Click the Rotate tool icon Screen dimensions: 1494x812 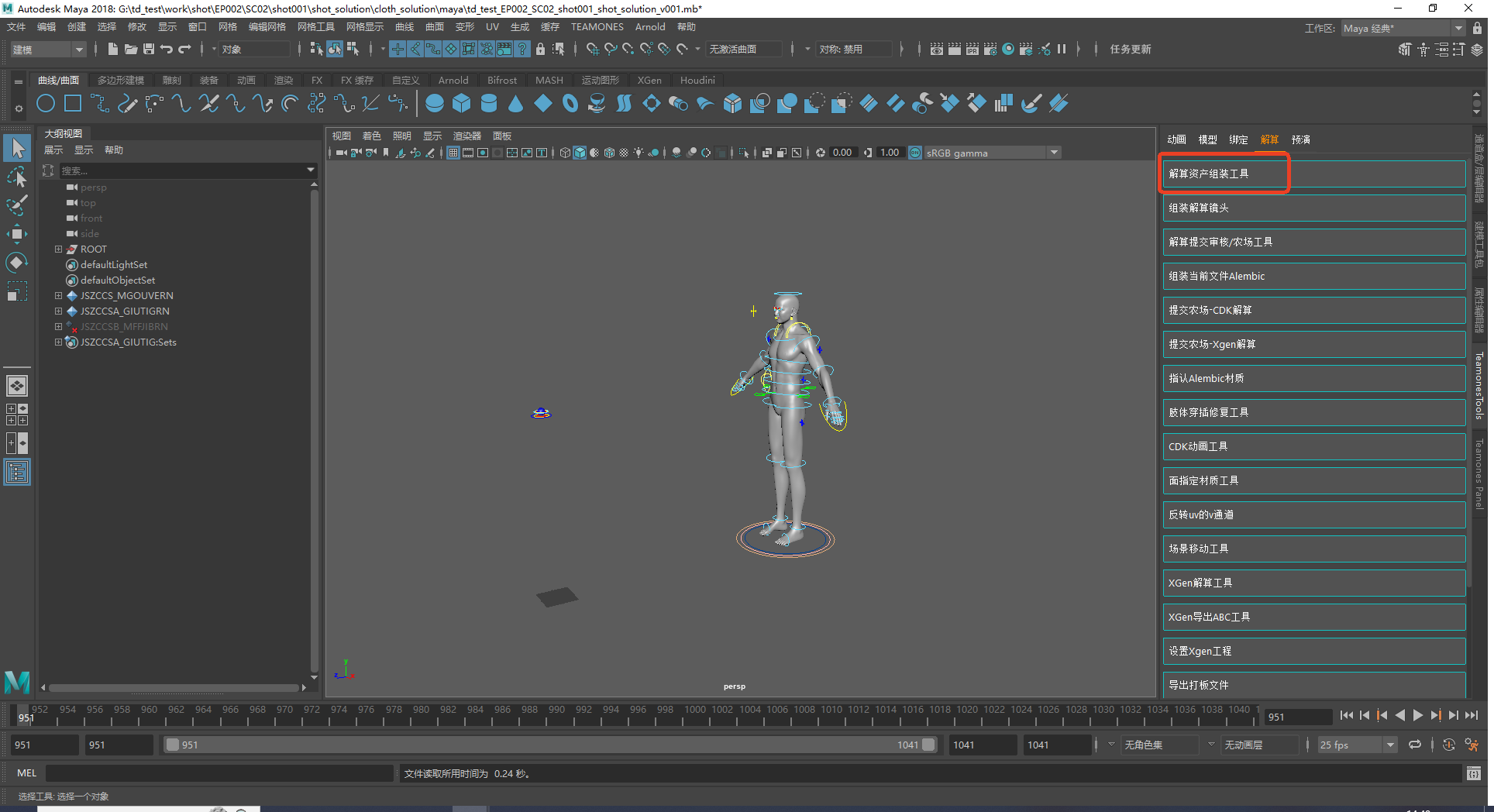click(x=16, y=263)
